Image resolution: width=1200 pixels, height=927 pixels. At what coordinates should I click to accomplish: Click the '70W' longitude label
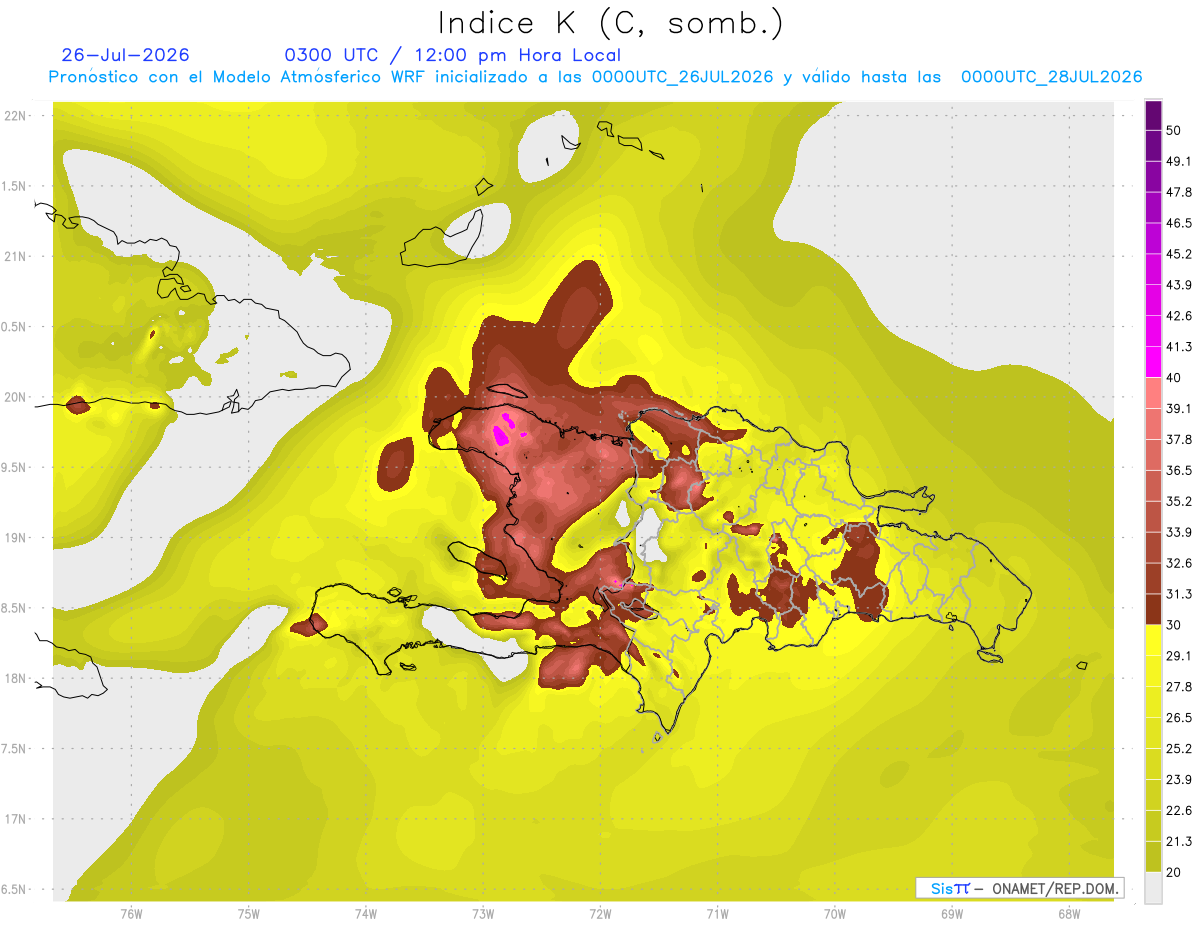(x=835, y=913)
